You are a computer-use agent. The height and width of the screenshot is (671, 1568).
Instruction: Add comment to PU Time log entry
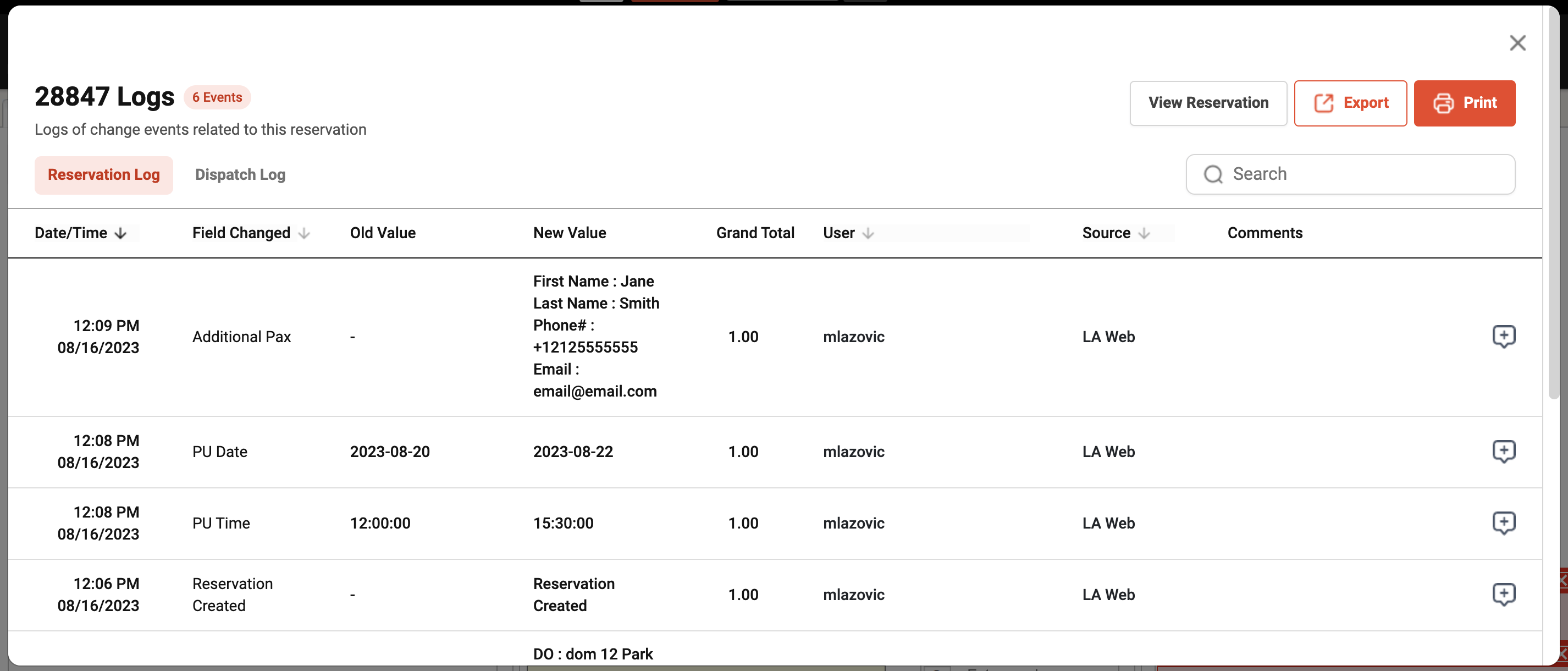click(1503, 522)
